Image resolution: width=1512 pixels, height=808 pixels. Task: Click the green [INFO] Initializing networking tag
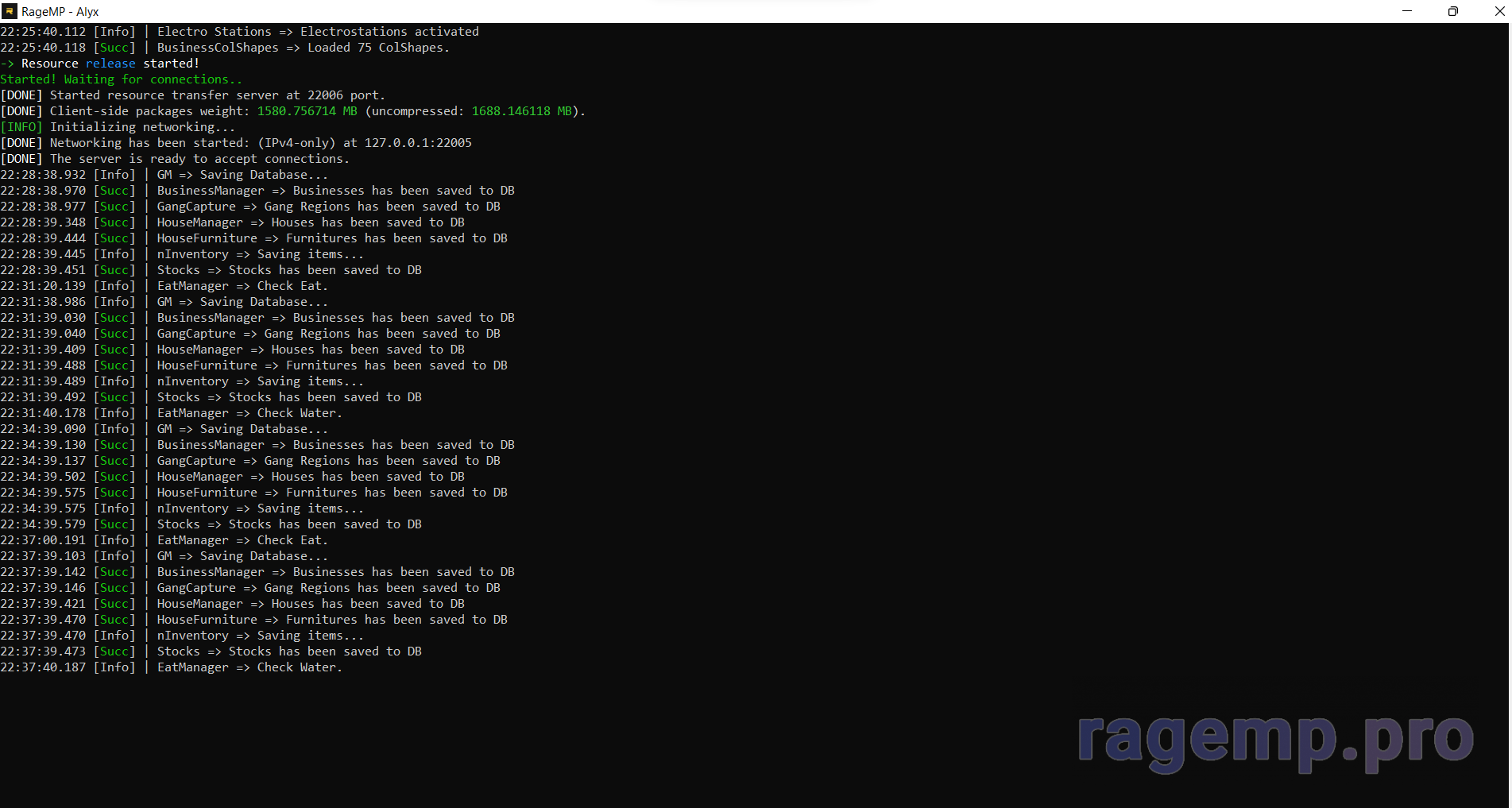[x=21, y=127]
